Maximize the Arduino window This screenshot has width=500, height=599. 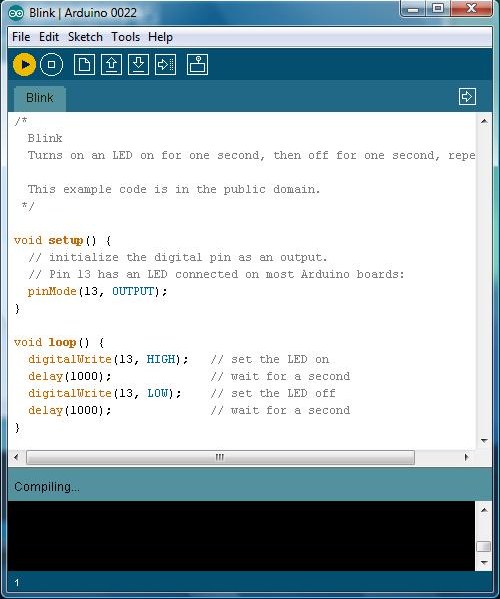tap(438, 8)
